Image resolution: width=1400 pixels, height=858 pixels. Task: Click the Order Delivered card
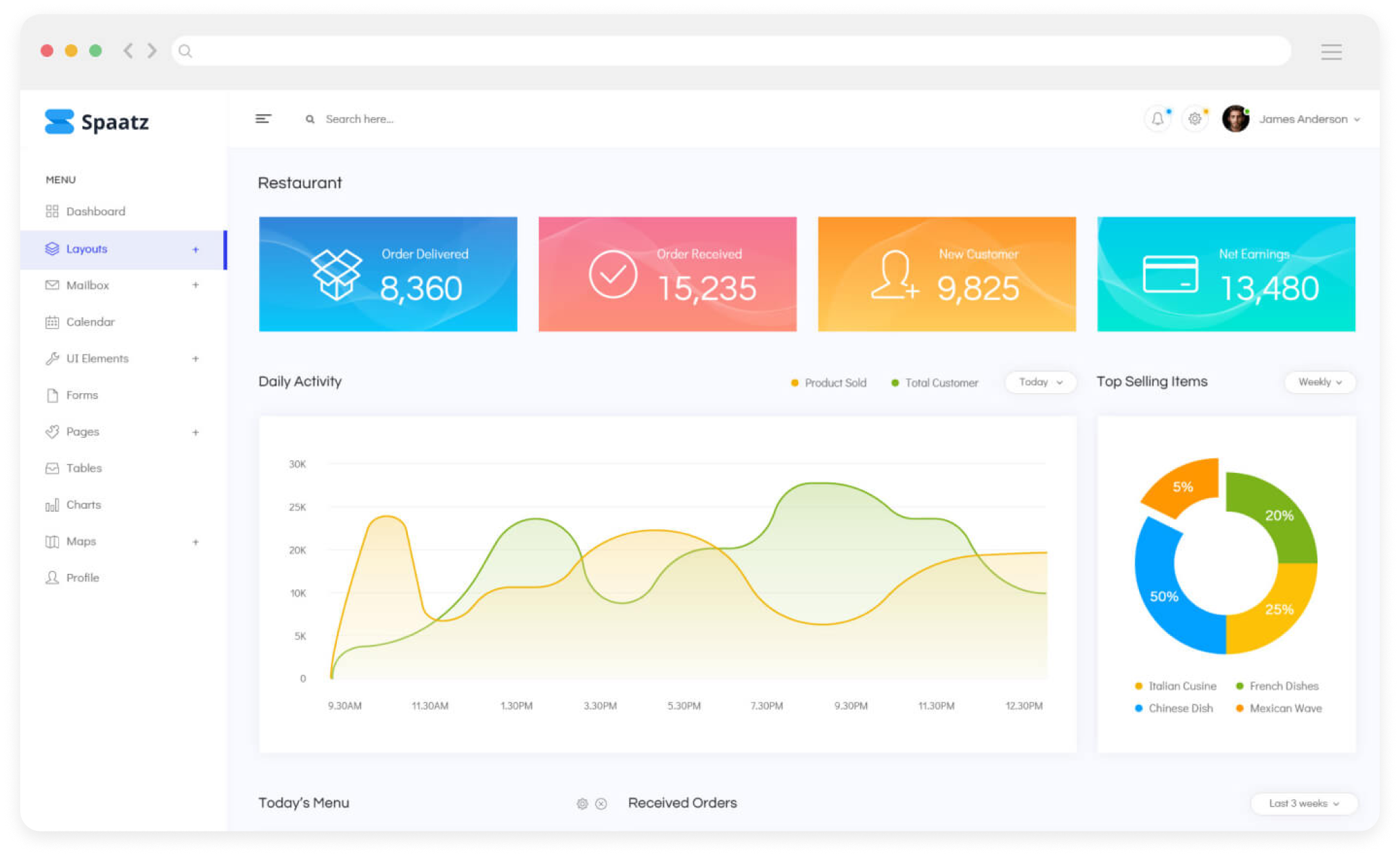pyautogui.click(x=388, y=274)
